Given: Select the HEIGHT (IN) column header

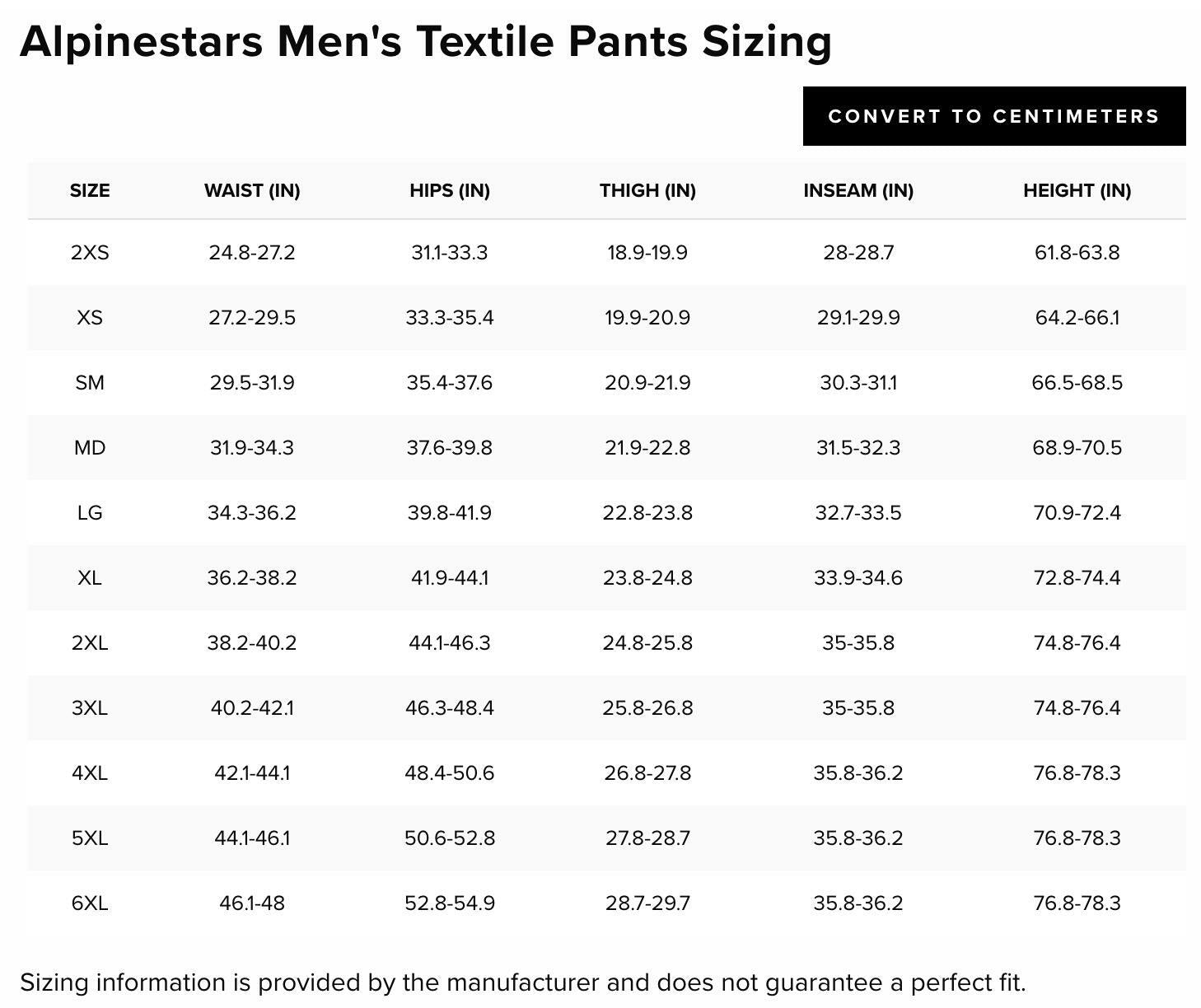Looking at the screenshot, I should [1077, 190].
